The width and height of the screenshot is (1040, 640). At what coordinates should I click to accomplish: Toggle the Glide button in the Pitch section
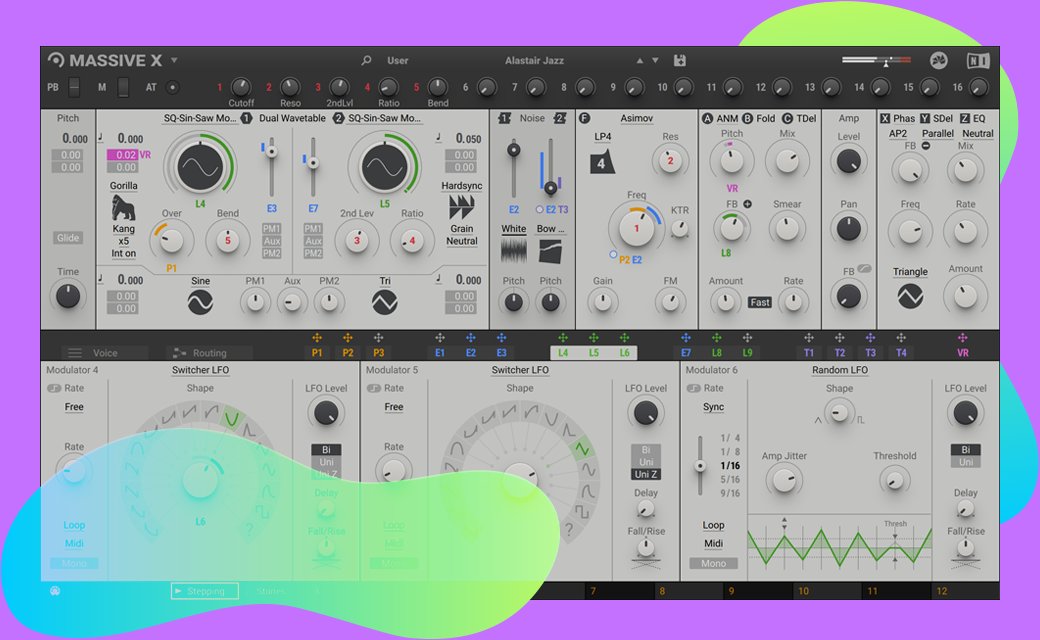click(x=68, y=238)
